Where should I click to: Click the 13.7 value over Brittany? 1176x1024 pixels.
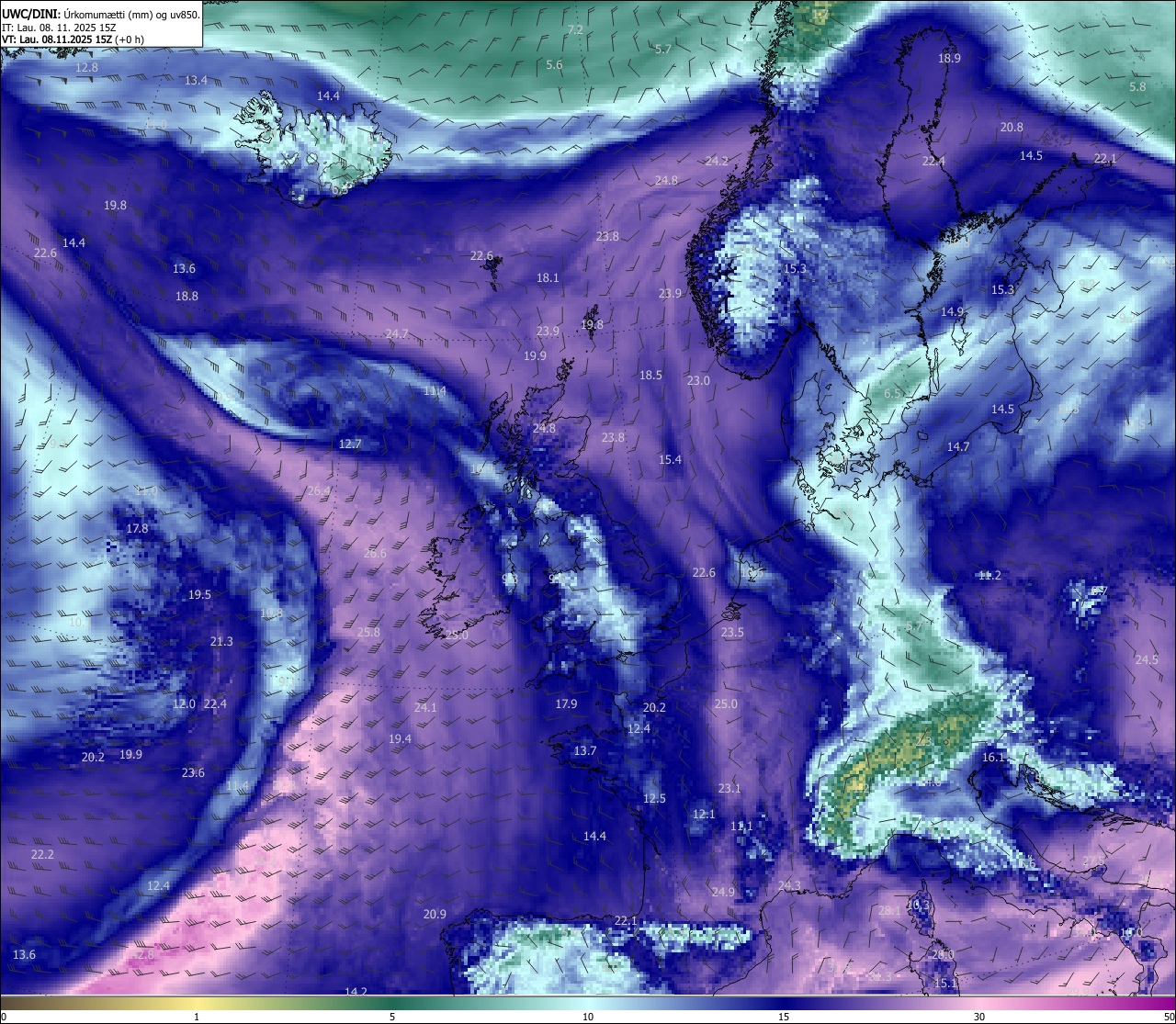click(585, 751)
